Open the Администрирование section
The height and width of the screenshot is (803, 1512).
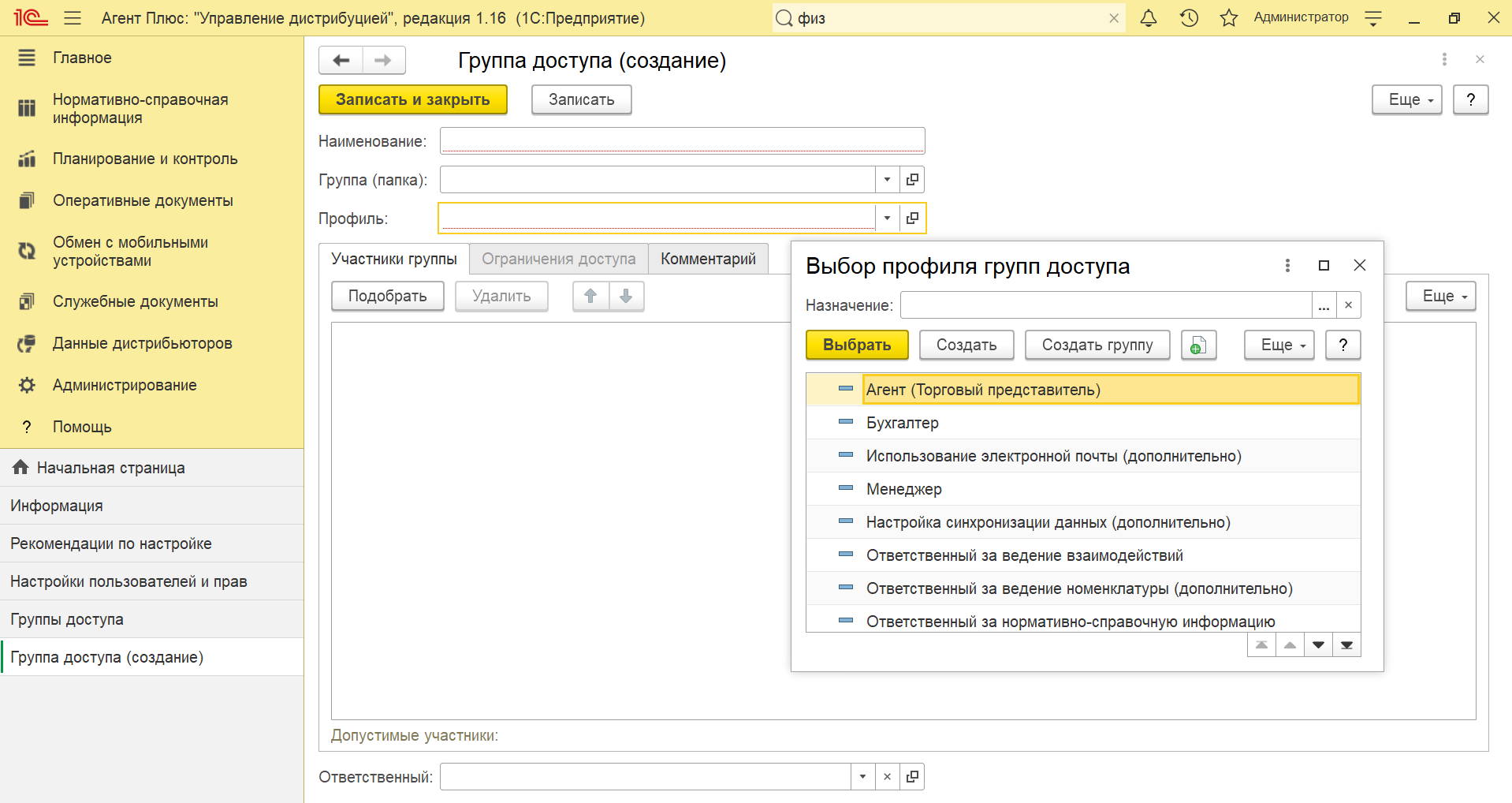(151, 385)
